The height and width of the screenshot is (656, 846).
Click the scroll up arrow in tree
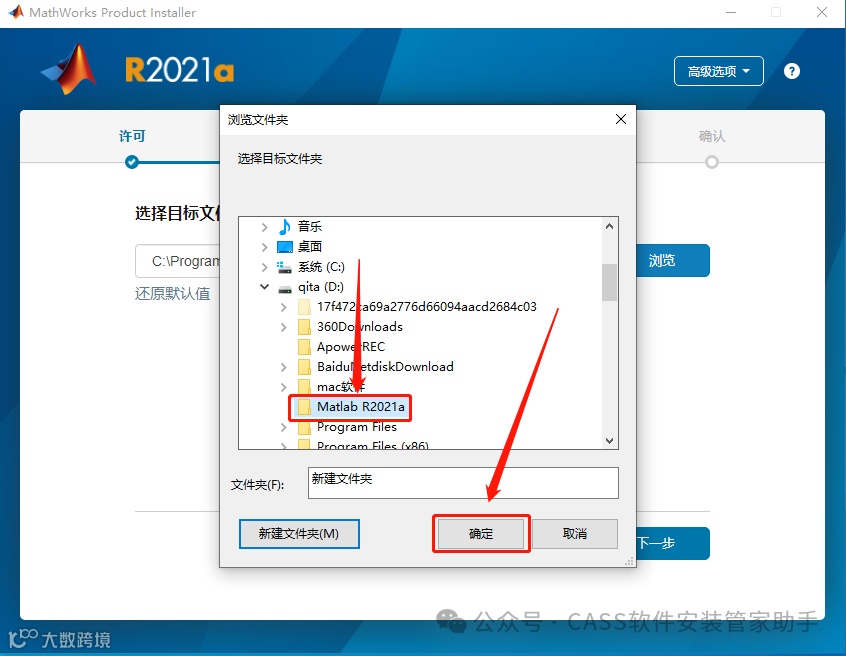[x=609, y=227]
